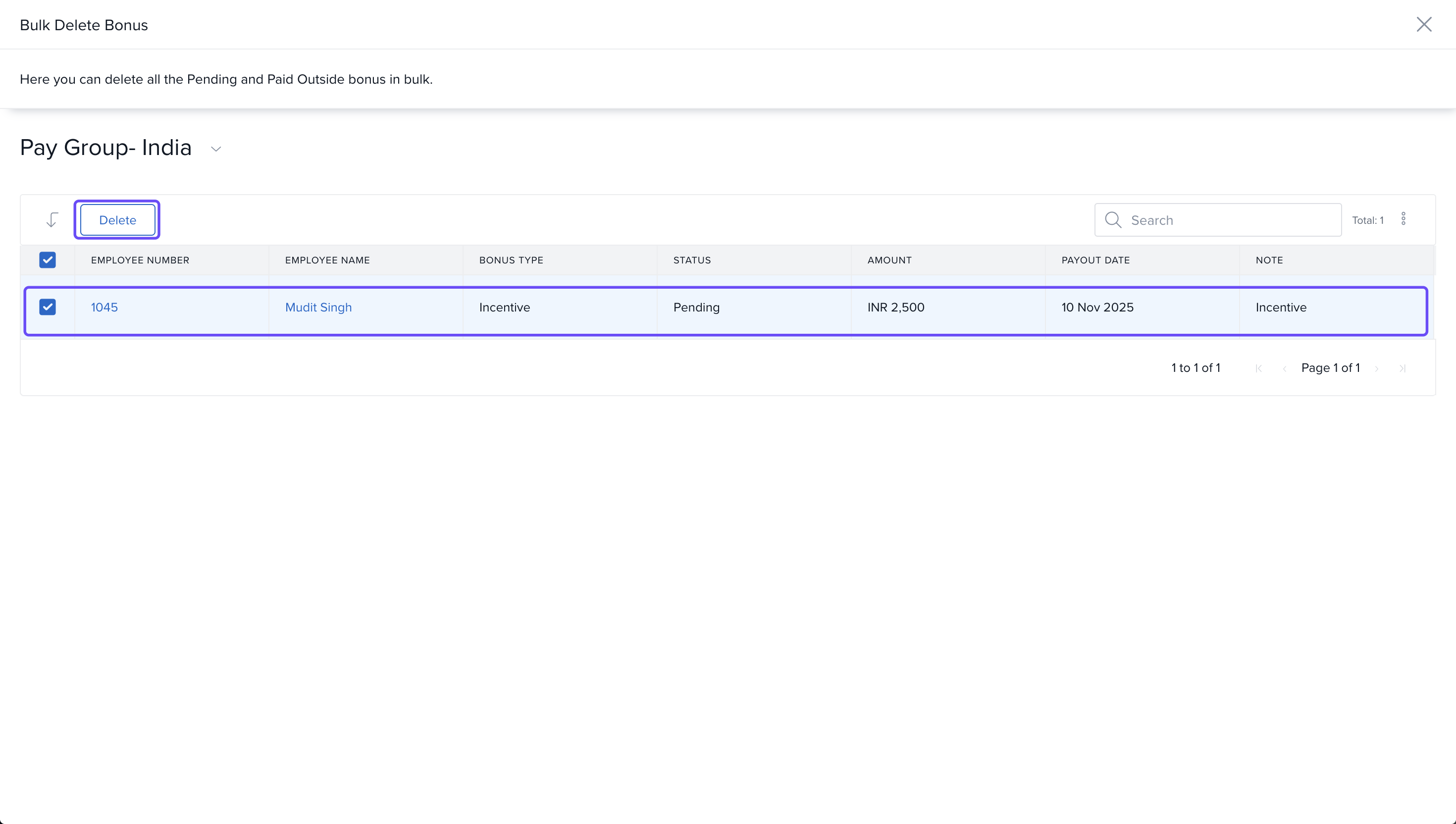Open the three-dot table options menu
The width and height of the screenshot is (1456, 824).
point(1404,219)
